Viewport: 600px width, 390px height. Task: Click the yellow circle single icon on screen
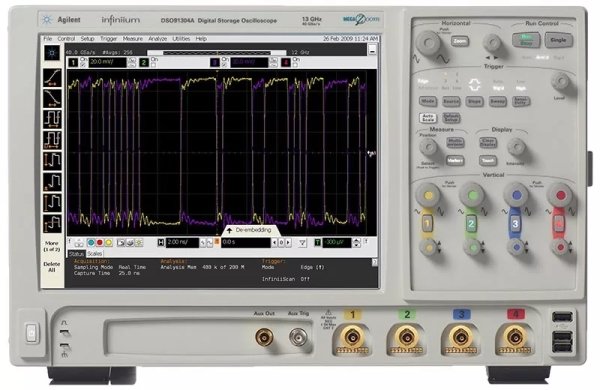109,243
